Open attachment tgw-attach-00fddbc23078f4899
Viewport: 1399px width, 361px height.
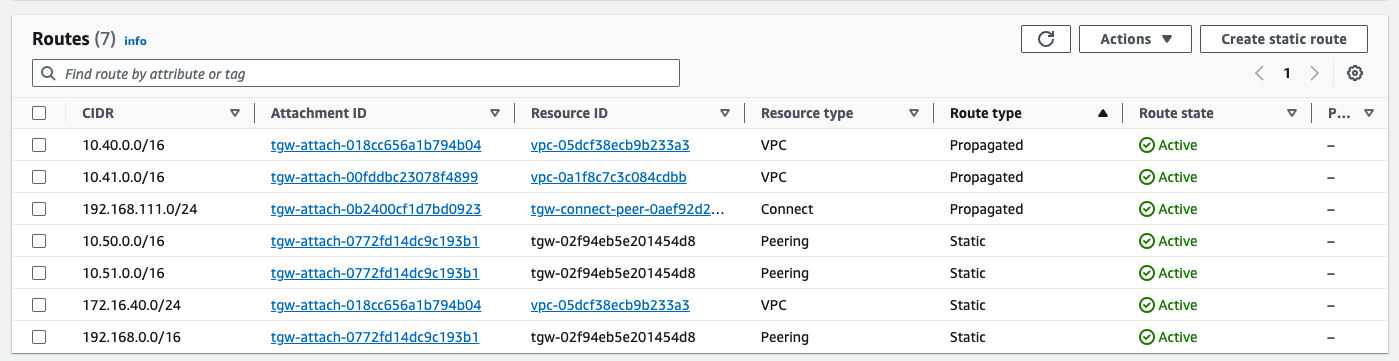[x=374, y=177]
